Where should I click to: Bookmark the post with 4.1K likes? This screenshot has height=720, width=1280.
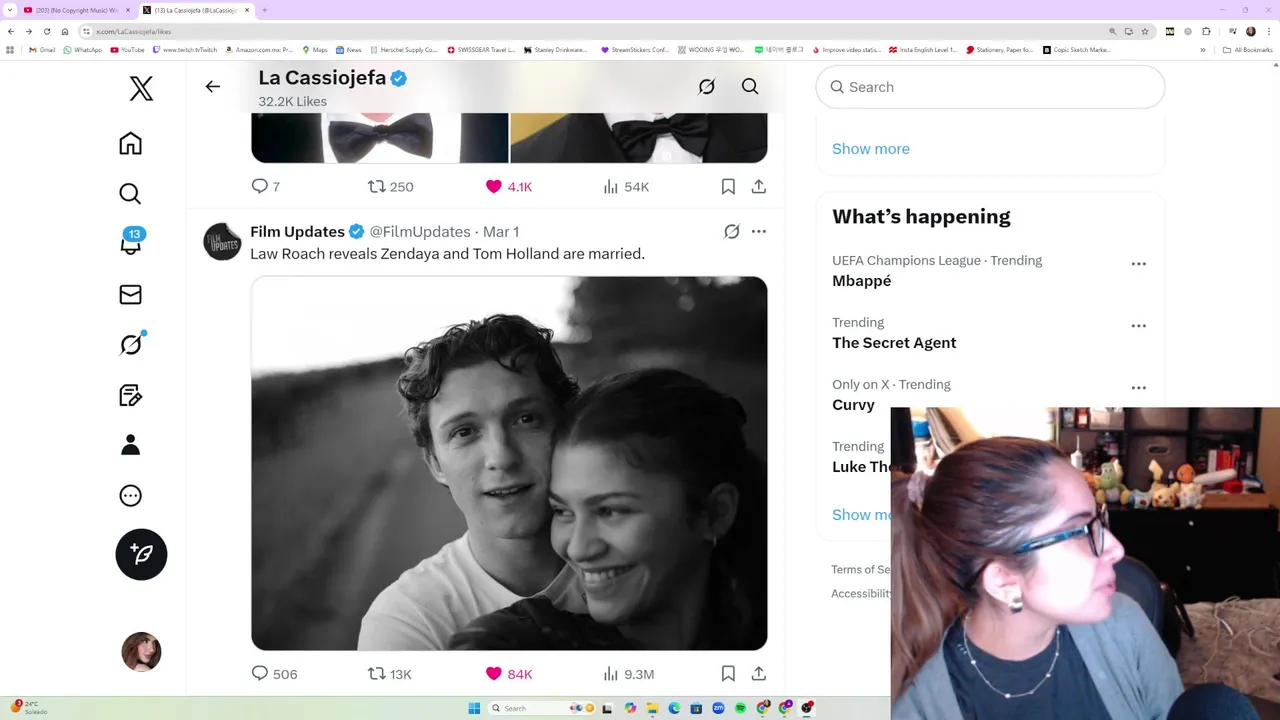click(728, 186)
